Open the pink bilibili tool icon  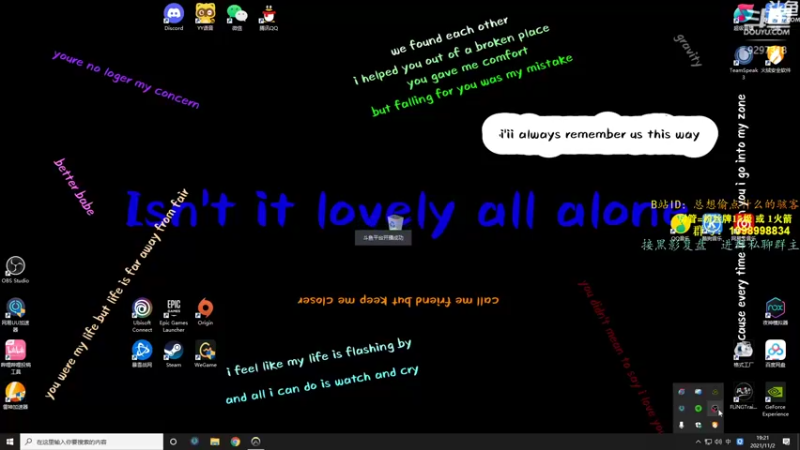[15, 357]
